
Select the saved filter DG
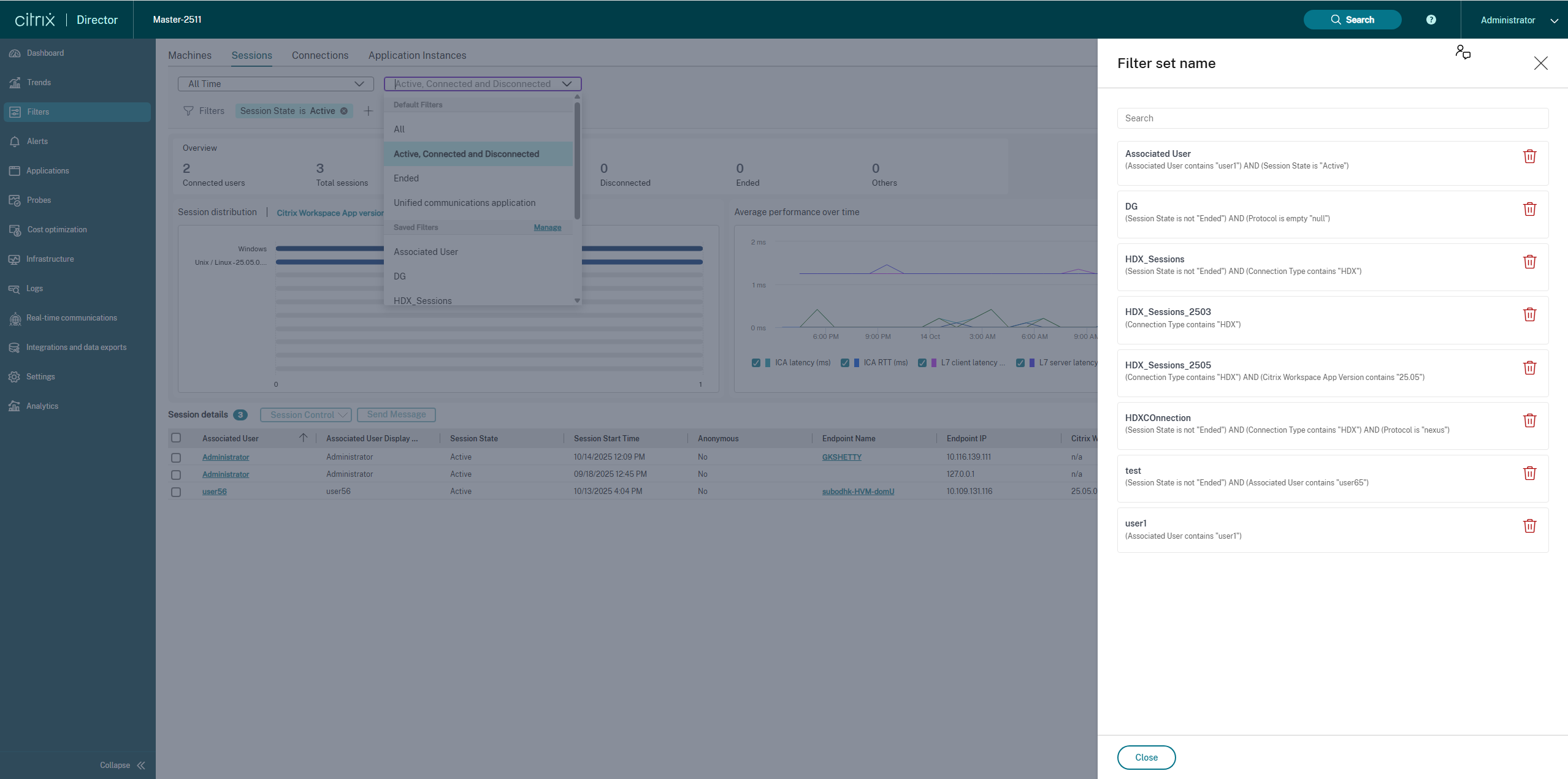pos(478,276)
